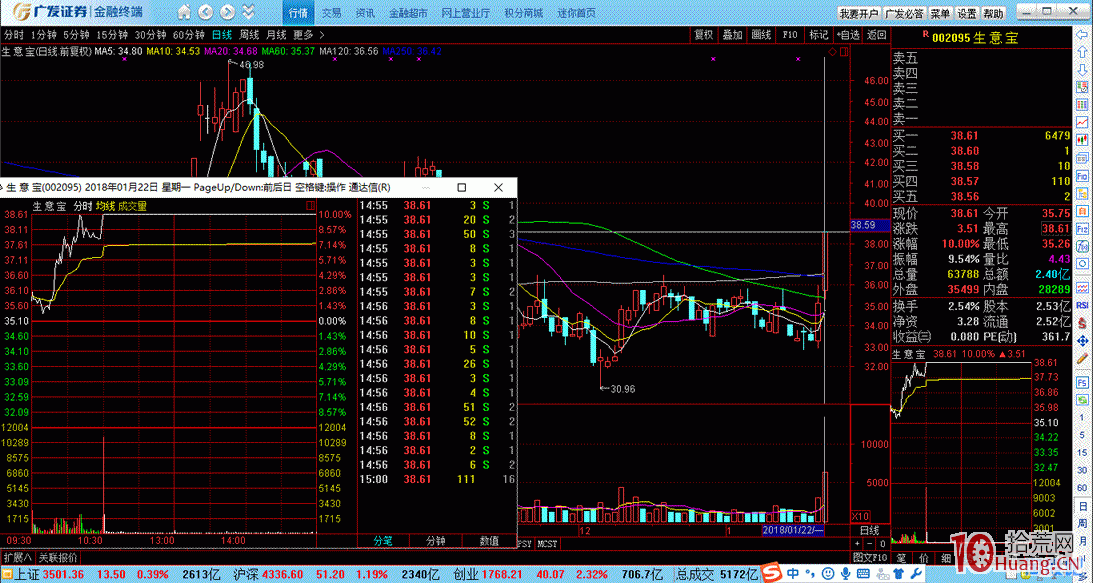The height and width of the screenshot is (583, 1093).
Task: Click the 标记 mark button
Action: [818, 35]
